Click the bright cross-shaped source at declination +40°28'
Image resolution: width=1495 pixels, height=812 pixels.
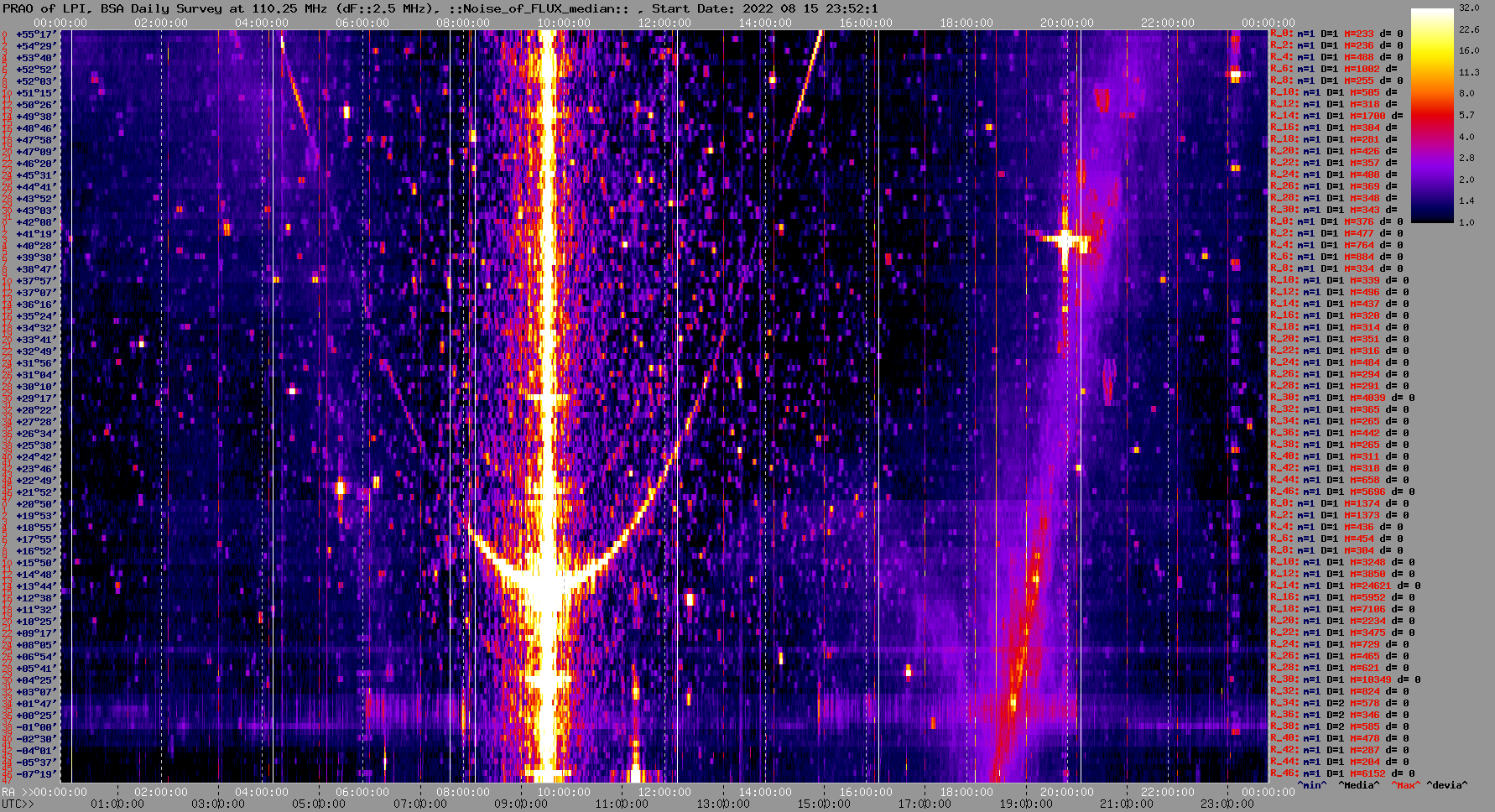[1065, 241]
